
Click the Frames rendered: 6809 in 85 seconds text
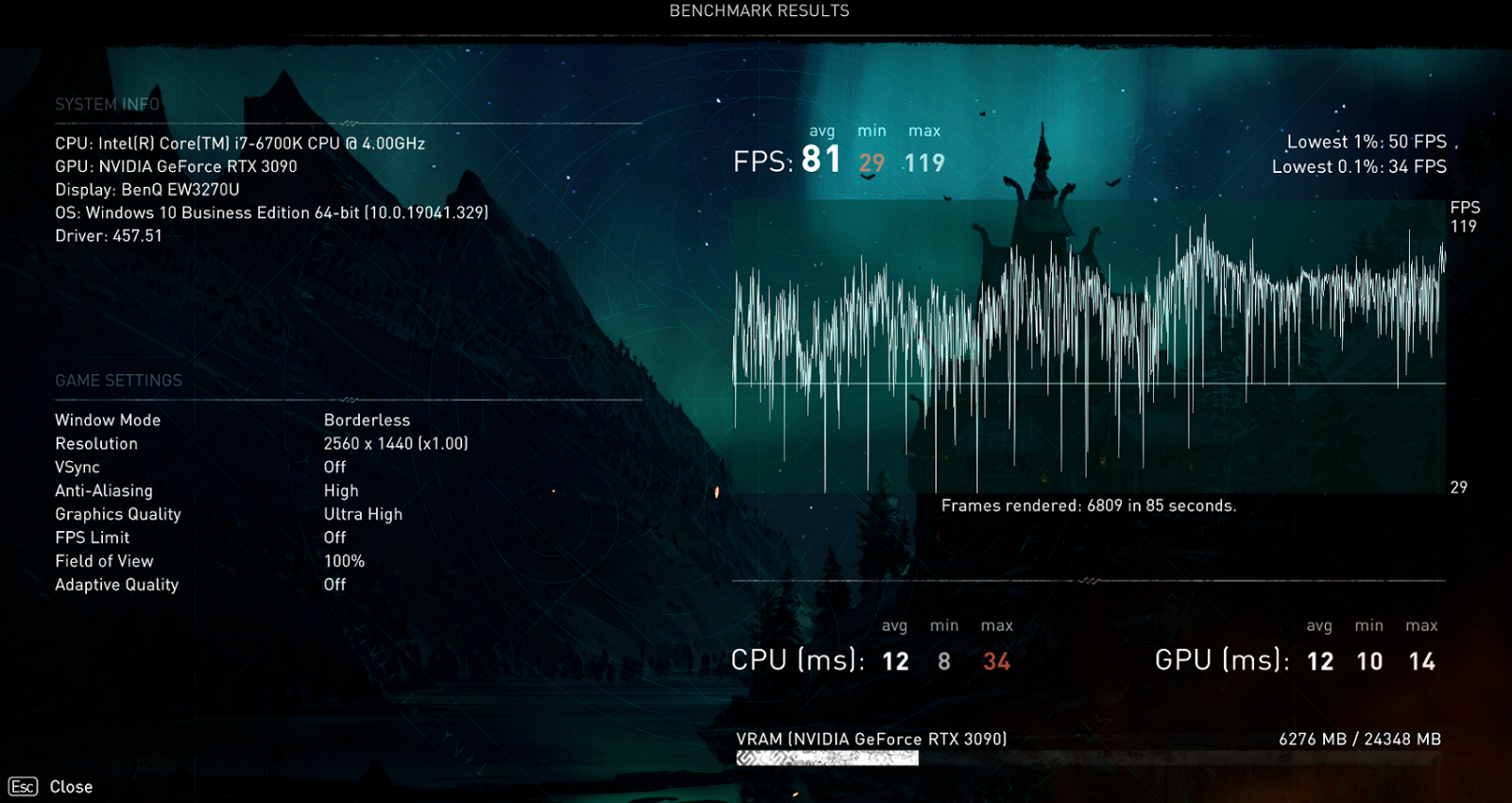pyautogui.click(x=1089, y=506)
